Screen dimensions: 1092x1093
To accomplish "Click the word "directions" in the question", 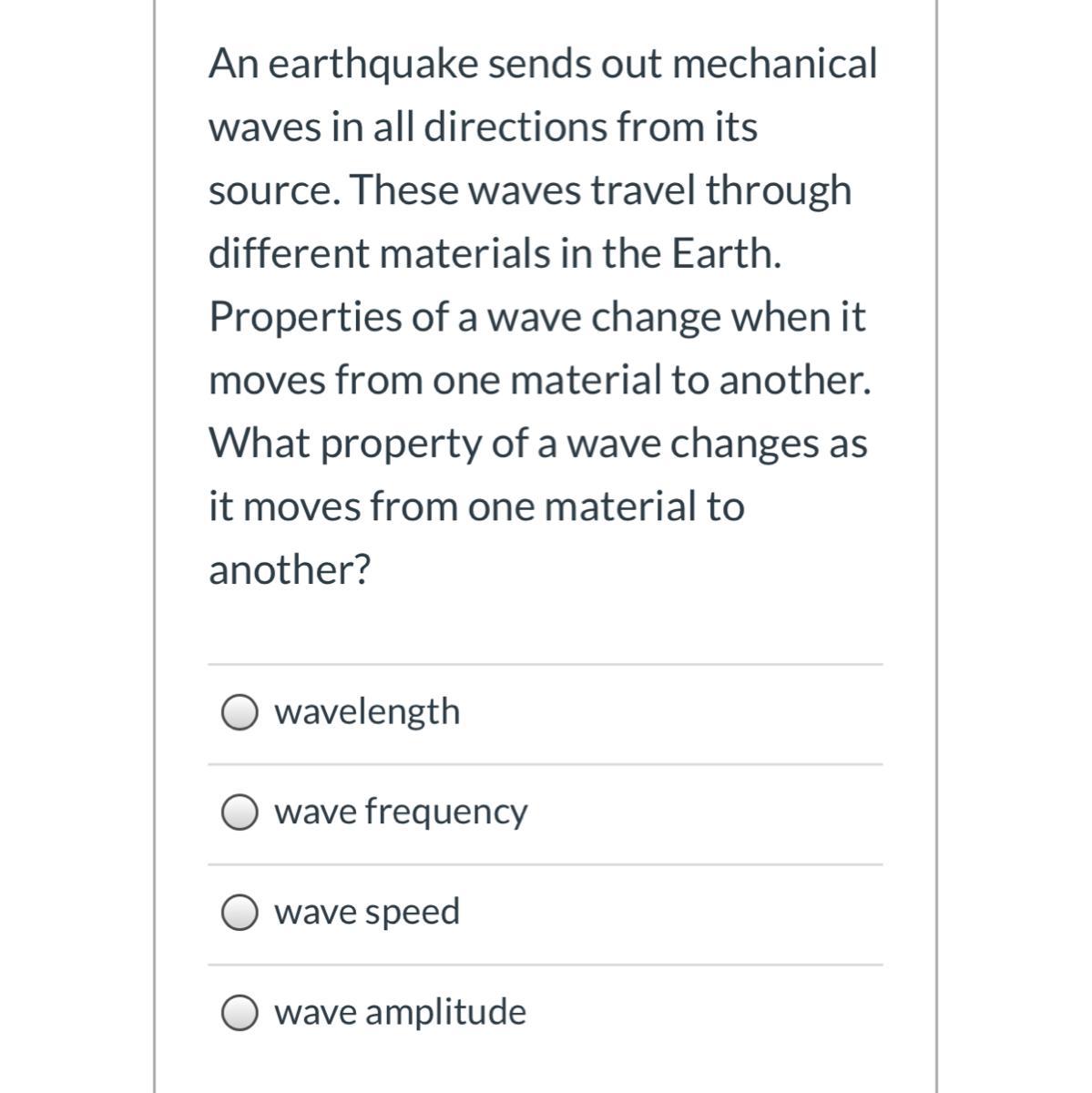I will point(516,127).
